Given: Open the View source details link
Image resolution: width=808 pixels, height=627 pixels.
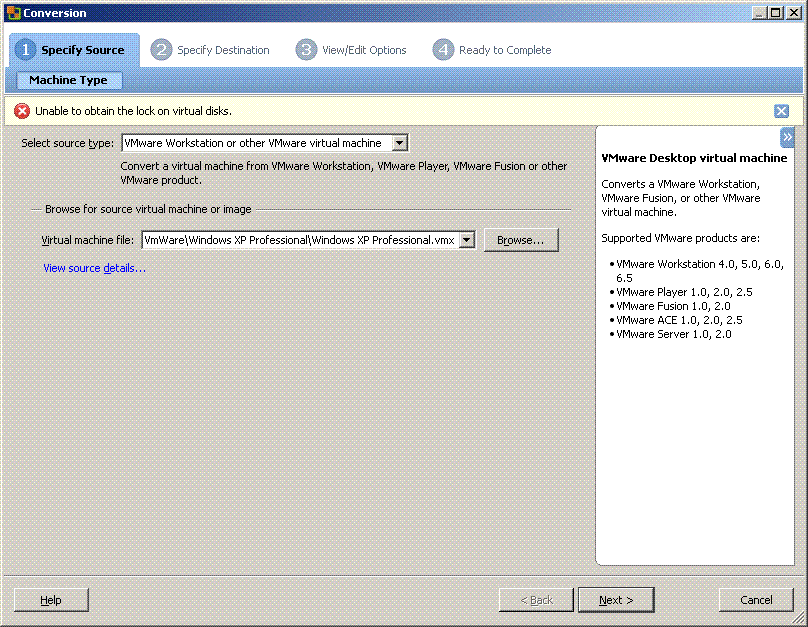Looking at the screenshot, I should tap(94, 268).
